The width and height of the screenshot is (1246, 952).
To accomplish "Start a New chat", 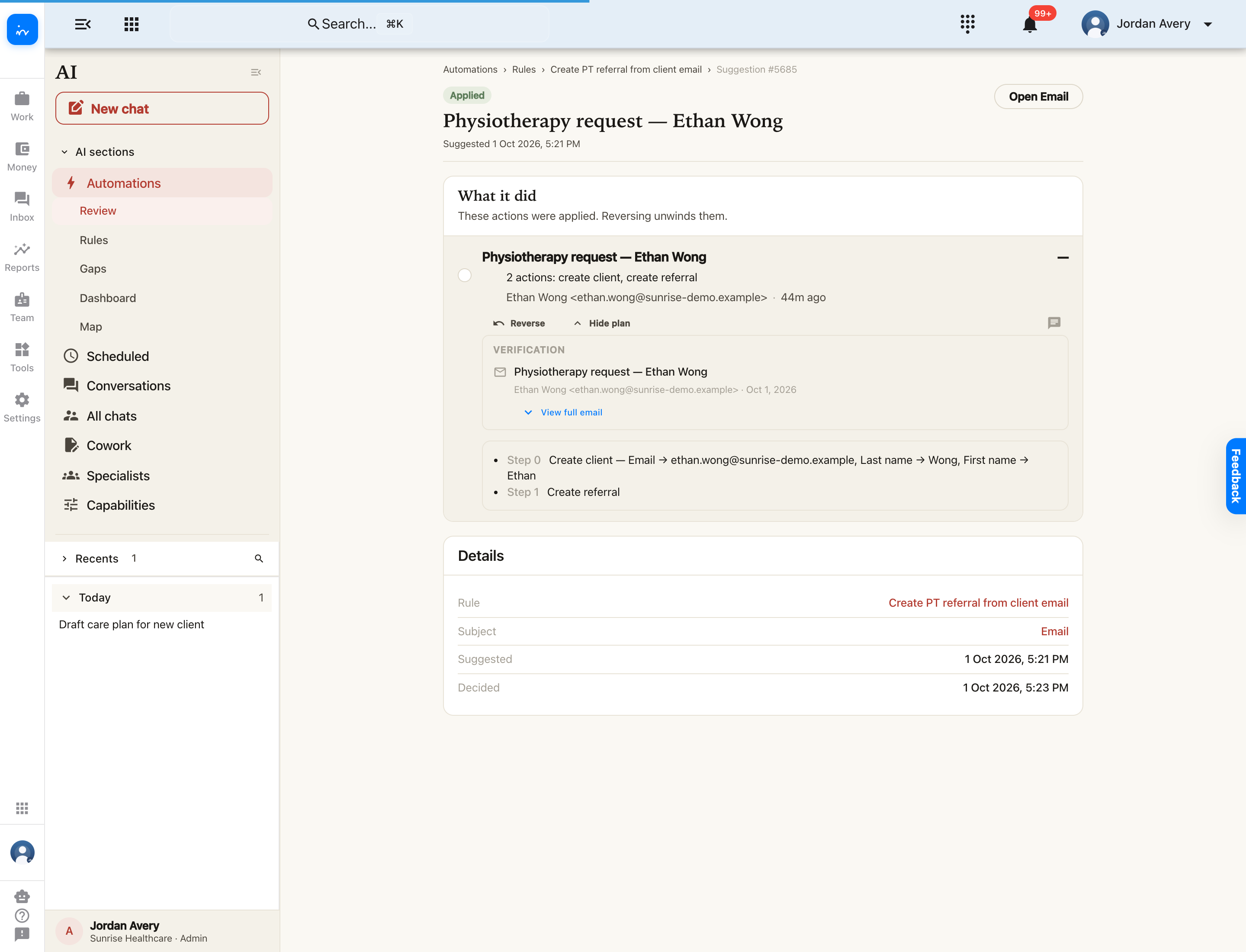I will tap(162, 108).
